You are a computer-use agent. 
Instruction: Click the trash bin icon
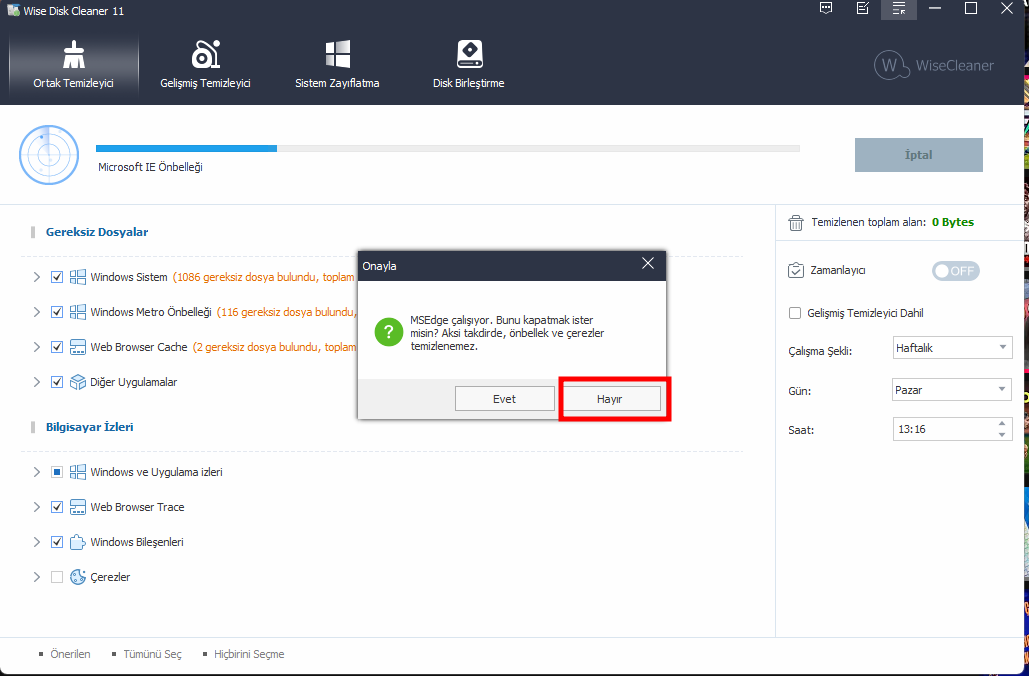point(796,222)
